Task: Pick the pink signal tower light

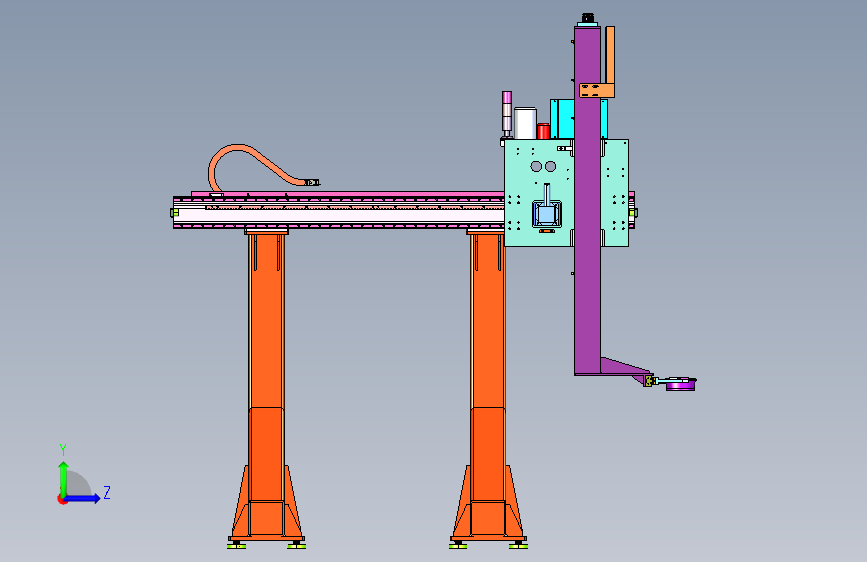Action: (506, 114)
